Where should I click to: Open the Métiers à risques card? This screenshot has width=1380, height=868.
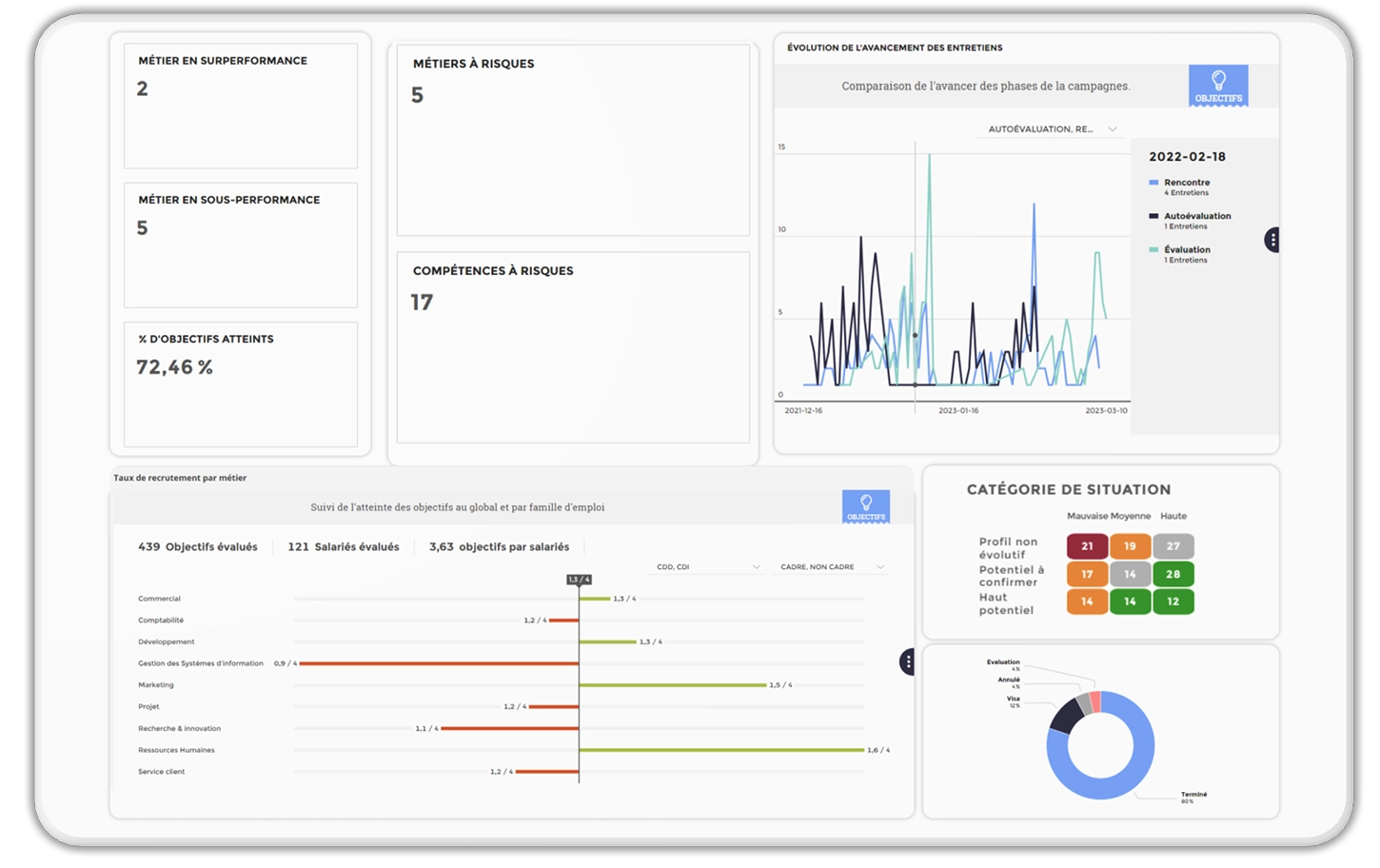point(573,140)
